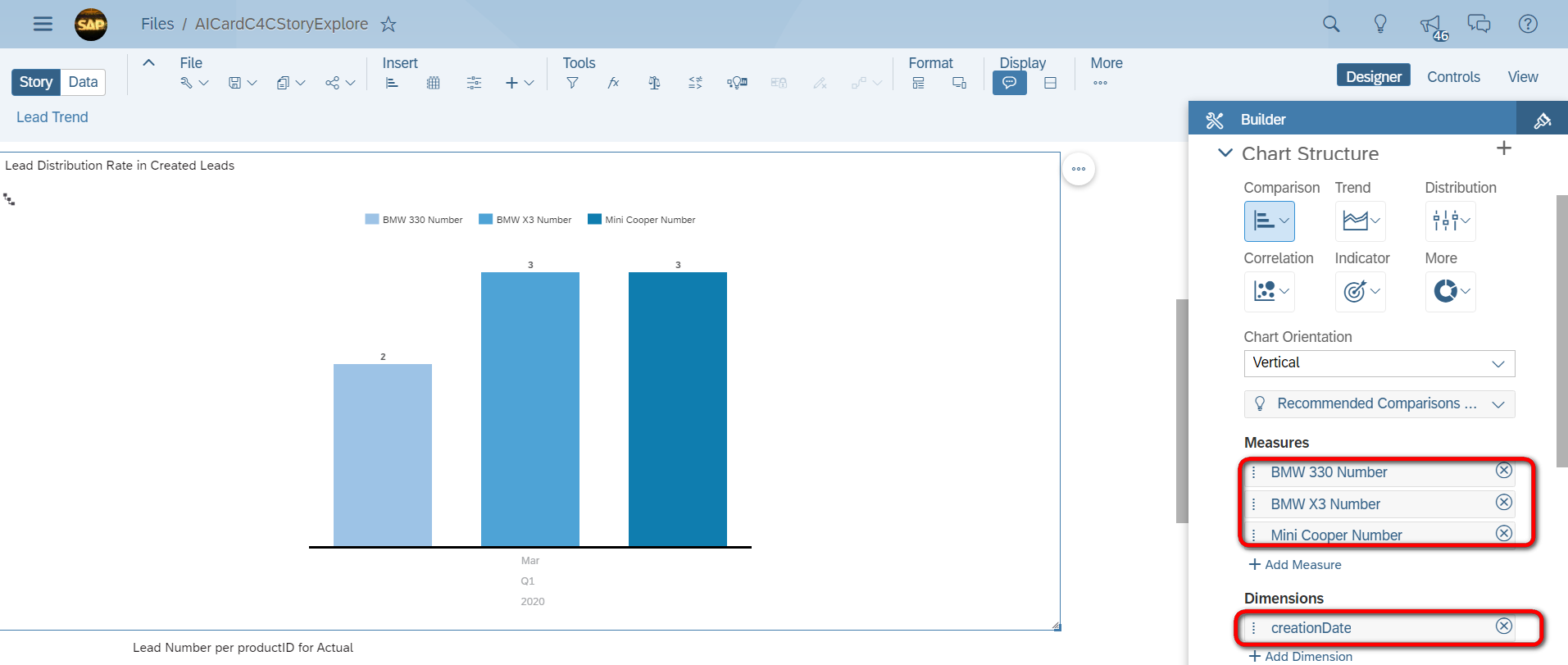1568x665 pixels.
Task: Open Trend chart type dropdown
Action: click(x=1361, y=221)
